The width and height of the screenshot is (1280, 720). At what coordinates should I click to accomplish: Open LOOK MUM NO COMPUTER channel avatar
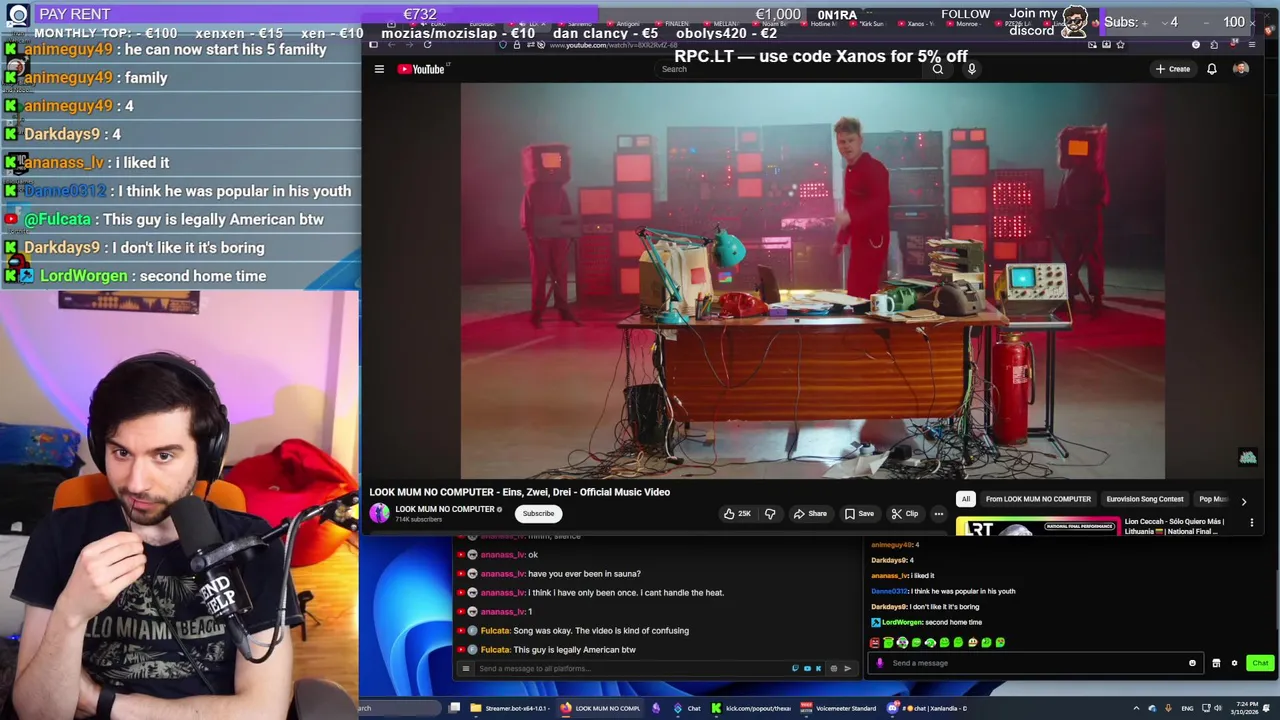click(x=379, y=513)
